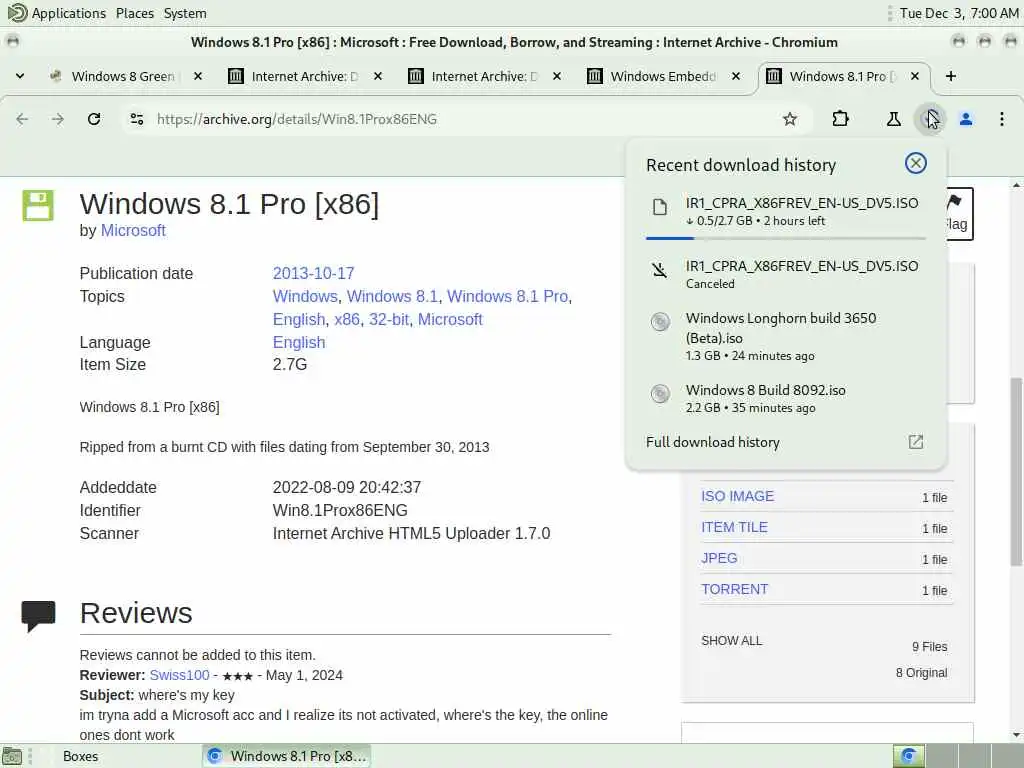This screenshot has height=768, width=1024.
Task: Open the Chromium three-dot menu
Action: [x=1002, y=119]
